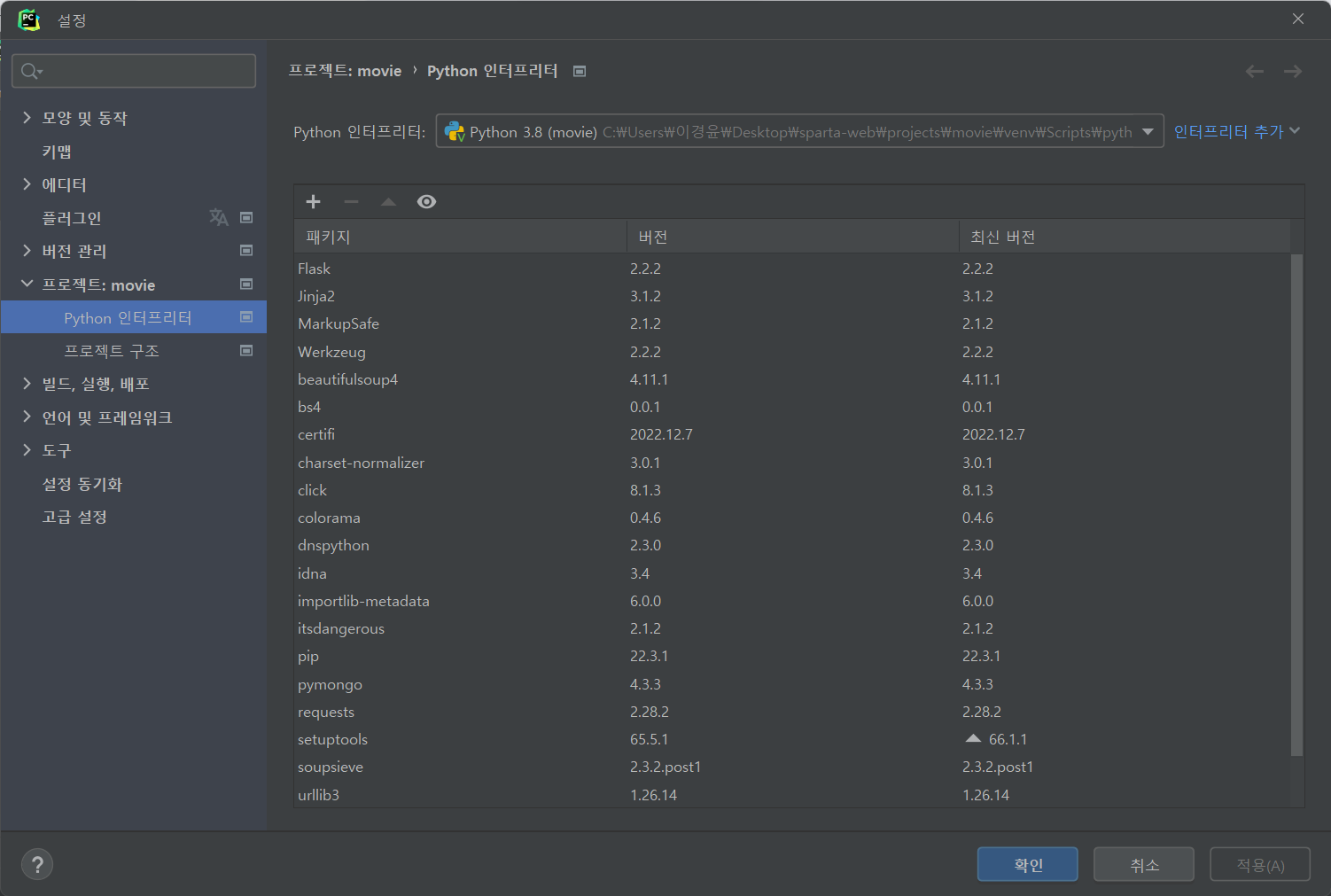
Task: Click the PyCharm logo in the title bar
Action: (x=29, y=19)
